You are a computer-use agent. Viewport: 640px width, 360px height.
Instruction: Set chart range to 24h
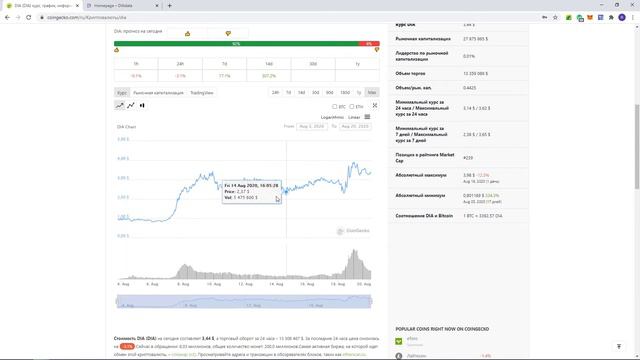[x=276, y=93]
